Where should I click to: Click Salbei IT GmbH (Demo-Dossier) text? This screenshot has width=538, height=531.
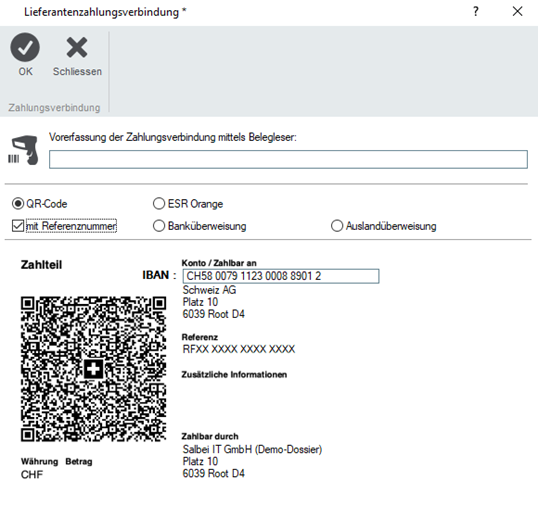point(252,449)
